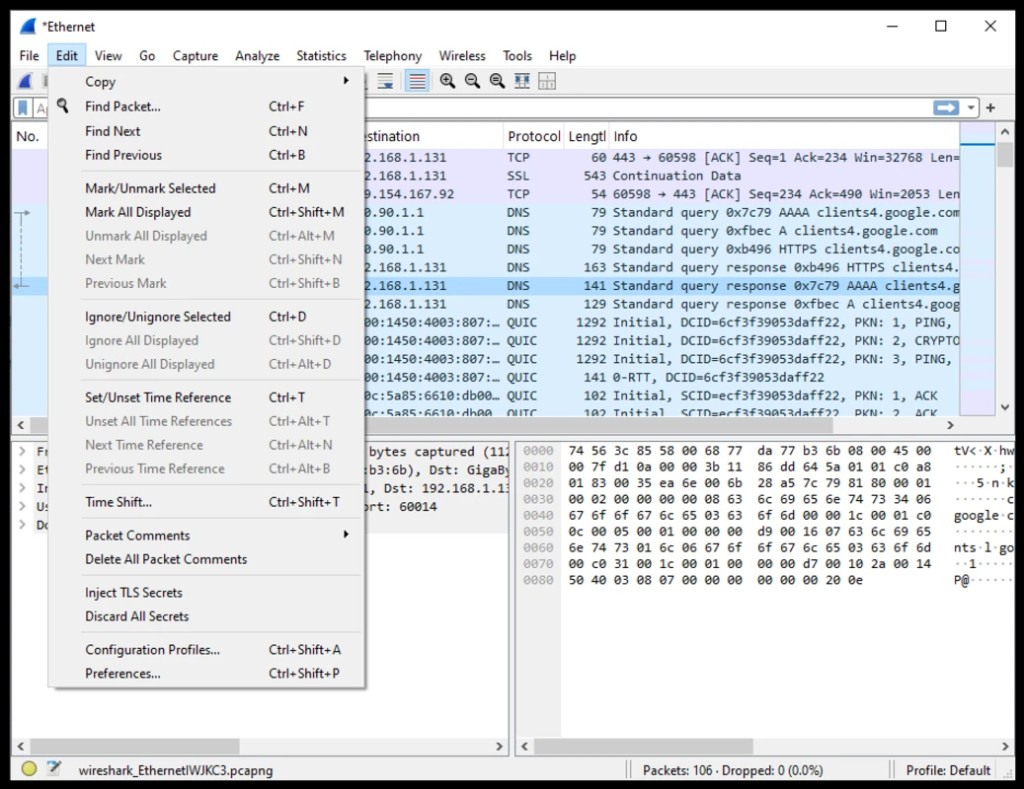Open the Capture menu
The width and height of the screenshot is (1024, 789).
(195, 56)
